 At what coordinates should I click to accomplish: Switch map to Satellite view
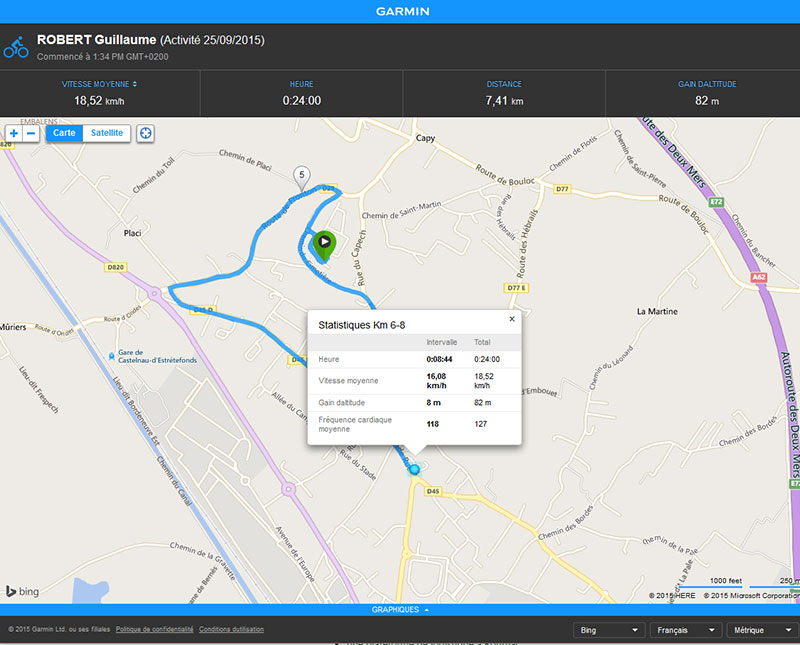(x=107, y=133)
